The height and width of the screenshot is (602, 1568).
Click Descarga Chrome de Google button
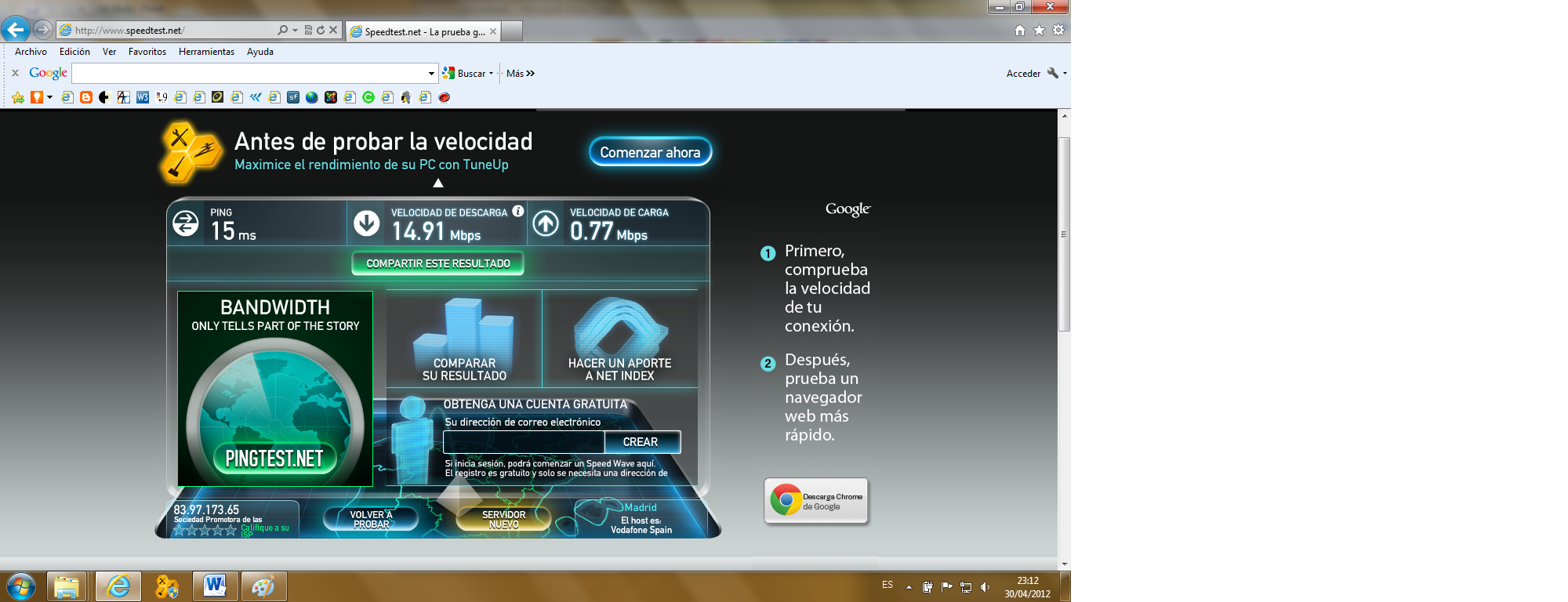(816, 500)
